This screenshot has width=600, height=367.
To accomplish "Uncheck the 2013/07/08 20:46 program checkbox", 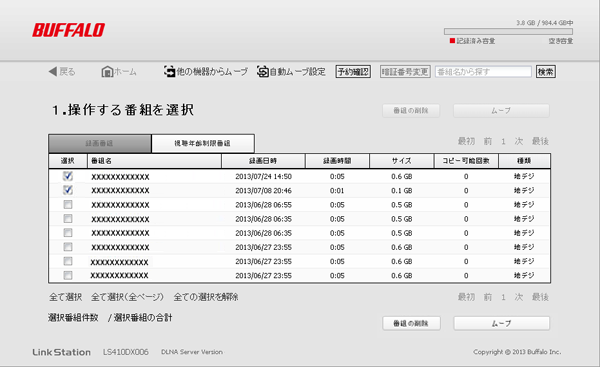I will (68, 190).
